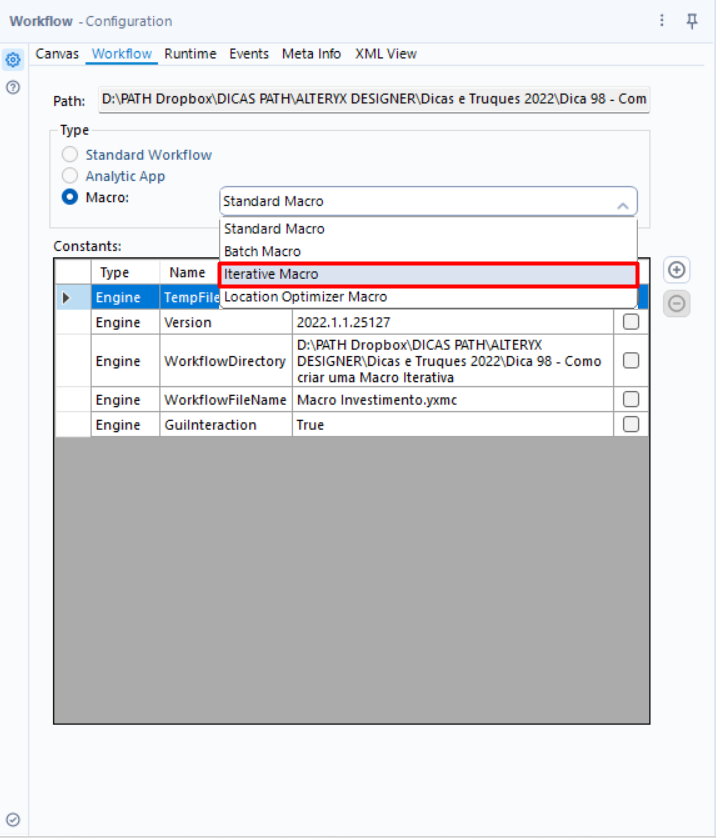Screen dimensions: 716x838
Task: Click the Name column header
Action: 190,273
